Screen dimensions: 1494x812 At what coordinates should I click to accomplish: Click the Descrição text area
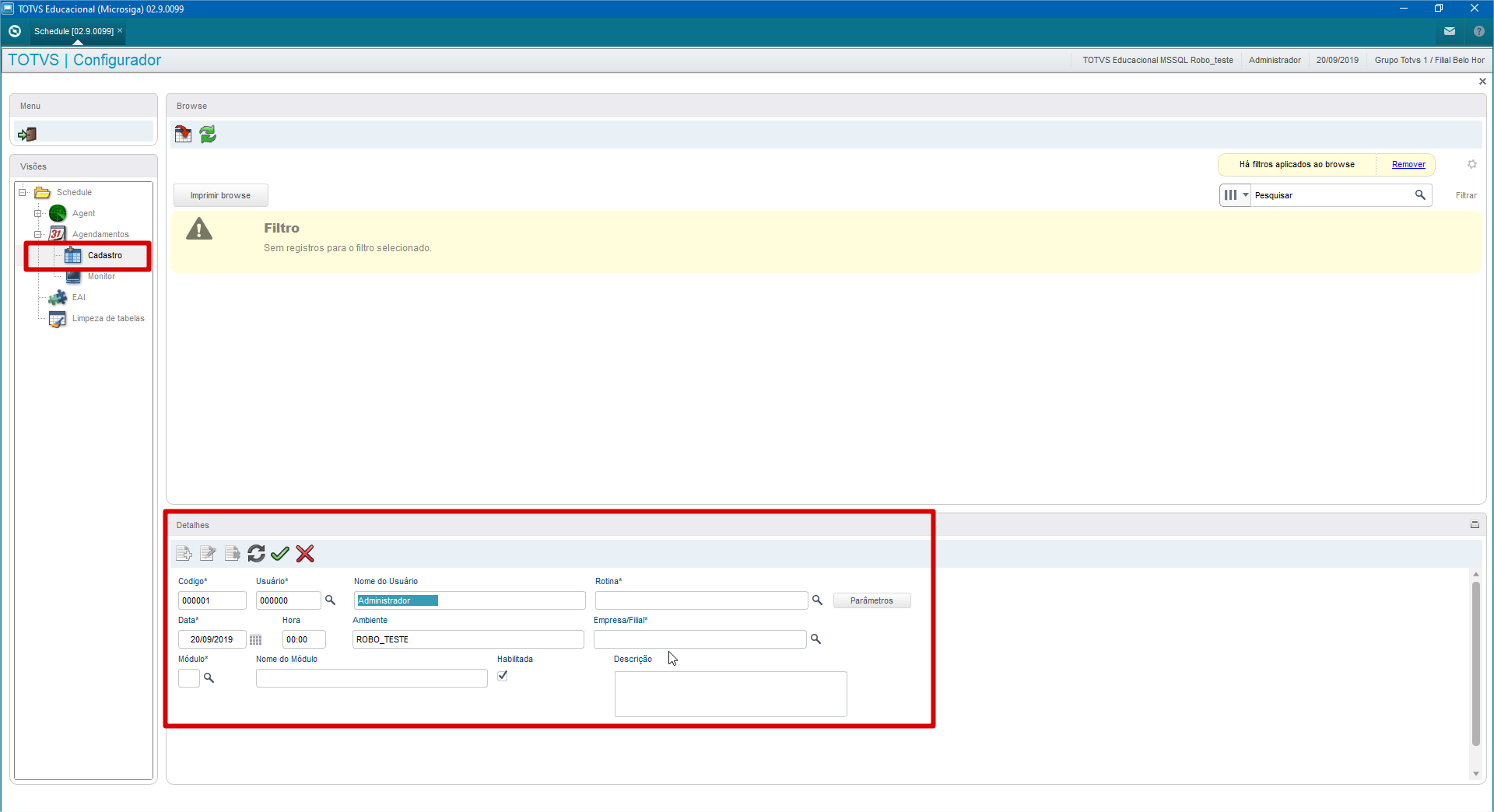click(x=731, y=694)
